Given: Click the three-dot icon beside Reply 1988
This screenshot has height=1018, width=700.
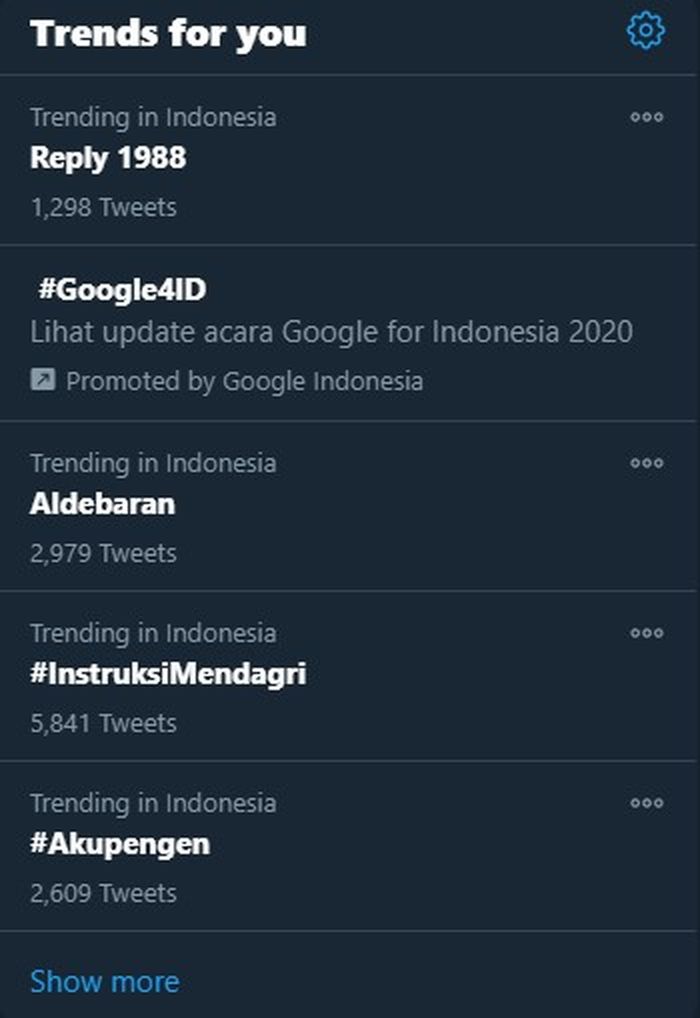Looking at the screenshot, I should point(646,117).
